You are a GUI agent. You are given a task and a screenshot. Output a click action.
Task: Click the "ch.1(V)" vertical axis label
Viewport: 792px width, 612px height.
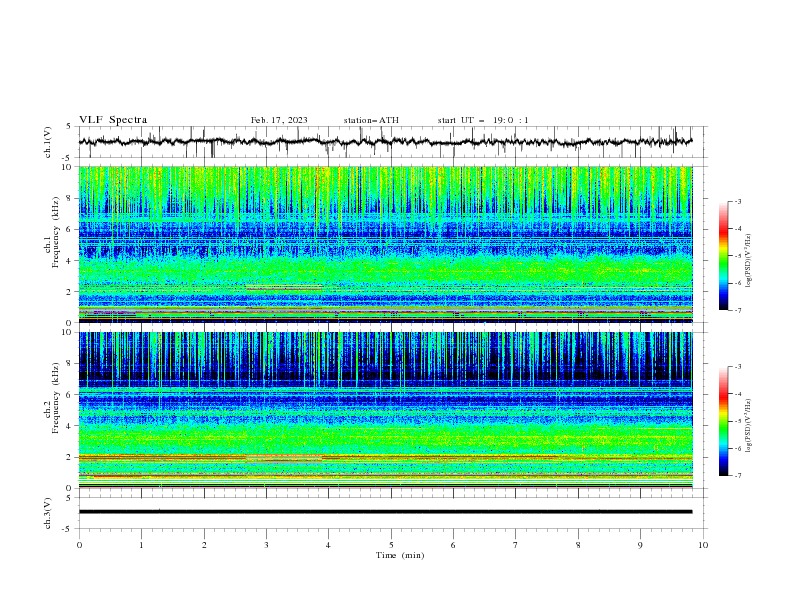point(48,142)
